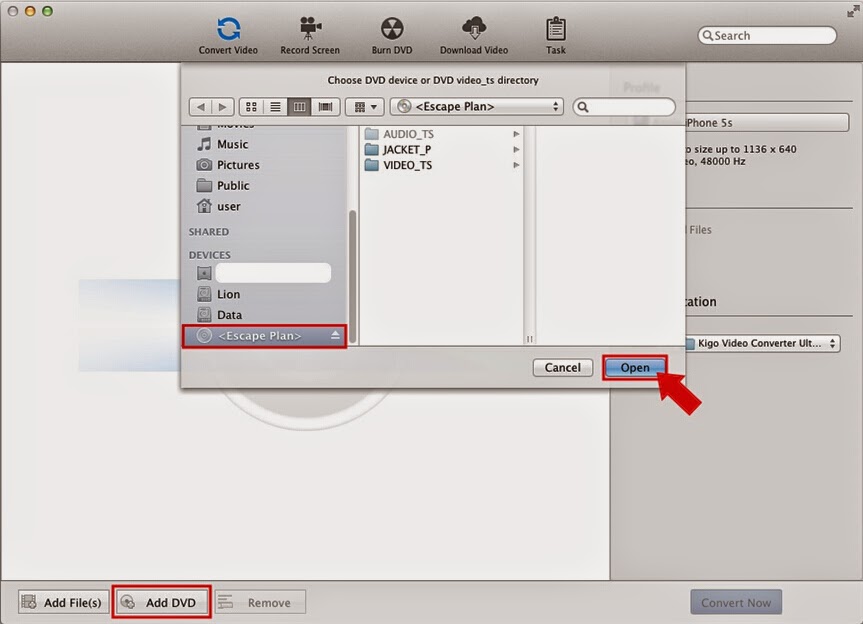Click Convert Now button
The width and height of the screenshot is (863, 624).
point(736,603)
